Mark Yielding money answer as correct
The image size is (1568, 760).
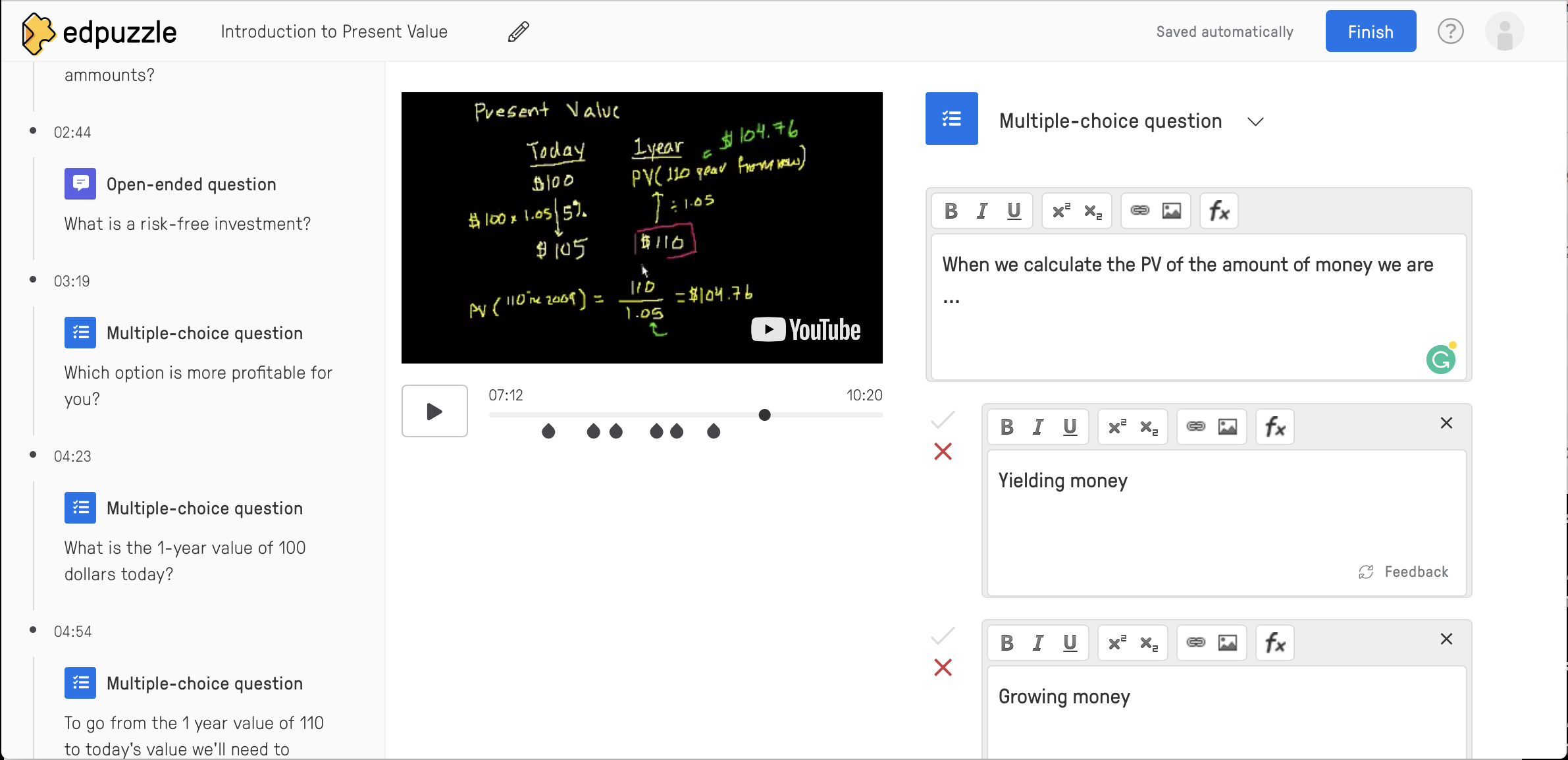[943, 420]
